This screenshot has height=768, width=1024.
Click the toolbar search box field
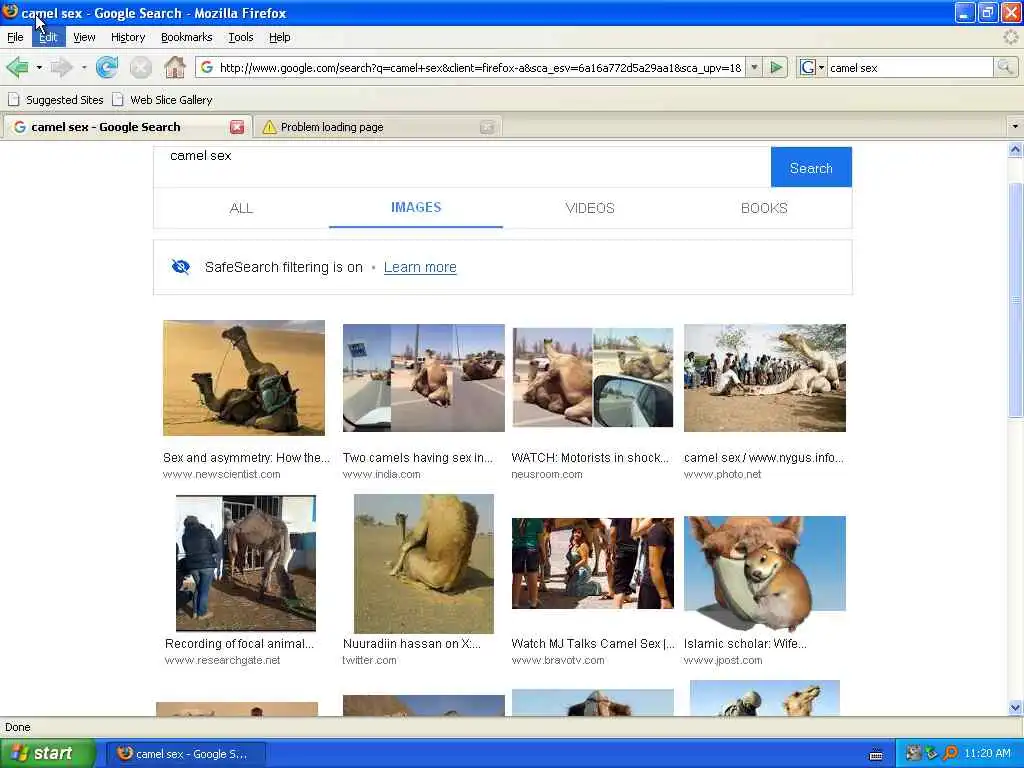(x=910, y=67)
